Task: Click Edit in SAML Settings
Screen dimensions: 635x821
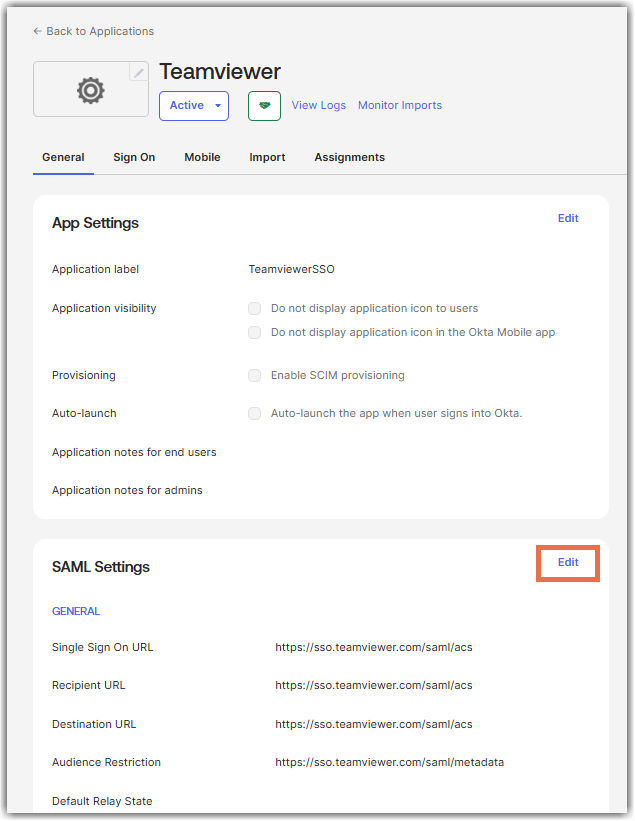Action: (568, 562)
